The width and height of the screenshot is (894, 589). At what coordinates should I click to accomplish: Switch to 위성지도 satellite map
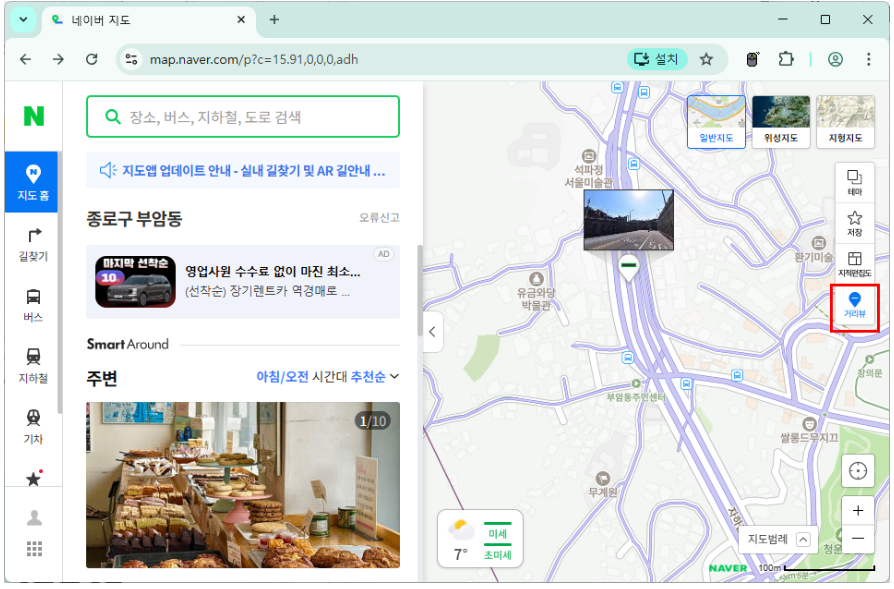(x=781, y=122)
